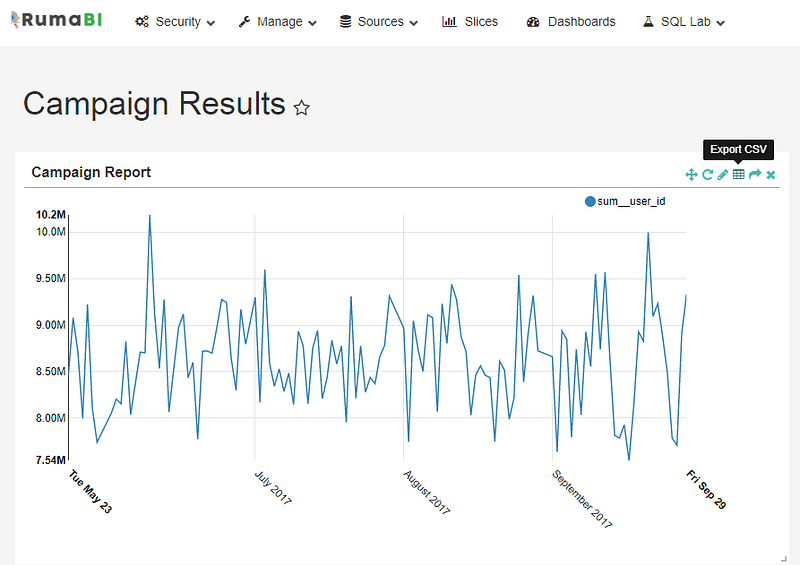
Task: Expand the Security dropdown menu
Action: click(175, 22)
